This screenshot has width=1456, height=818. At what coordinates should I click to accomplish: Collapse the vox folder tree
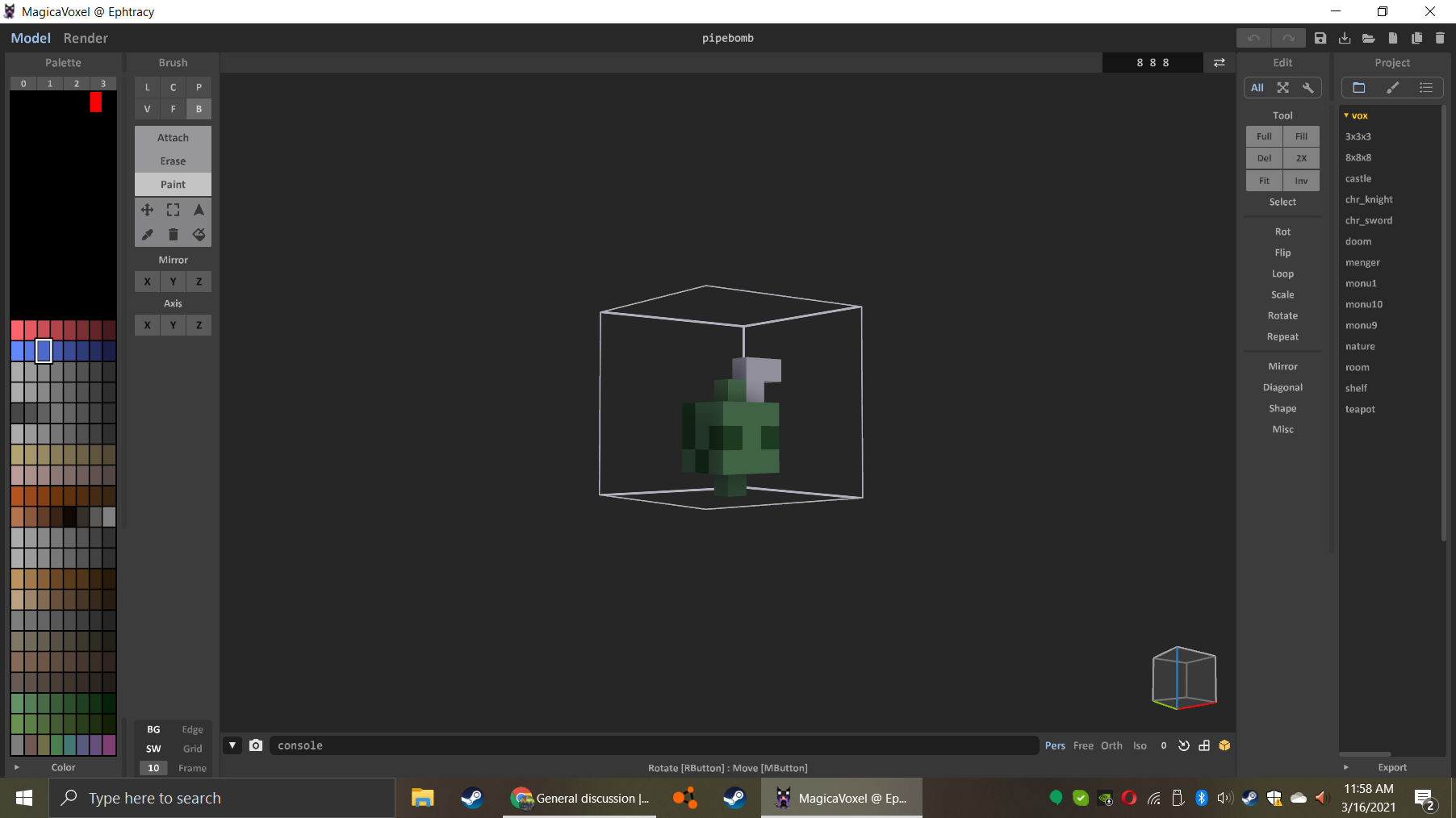(1346, 115)
